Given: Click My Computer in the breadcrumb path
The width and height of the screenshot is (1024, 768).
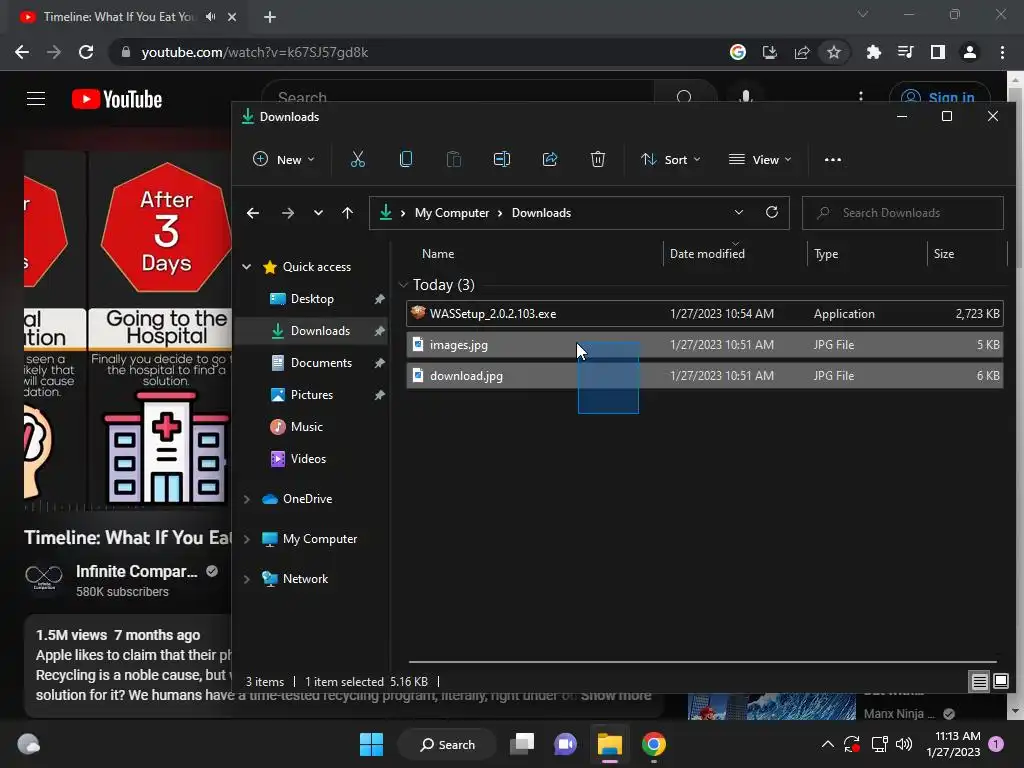Looking at the screenshot, I should coord(452,213).
